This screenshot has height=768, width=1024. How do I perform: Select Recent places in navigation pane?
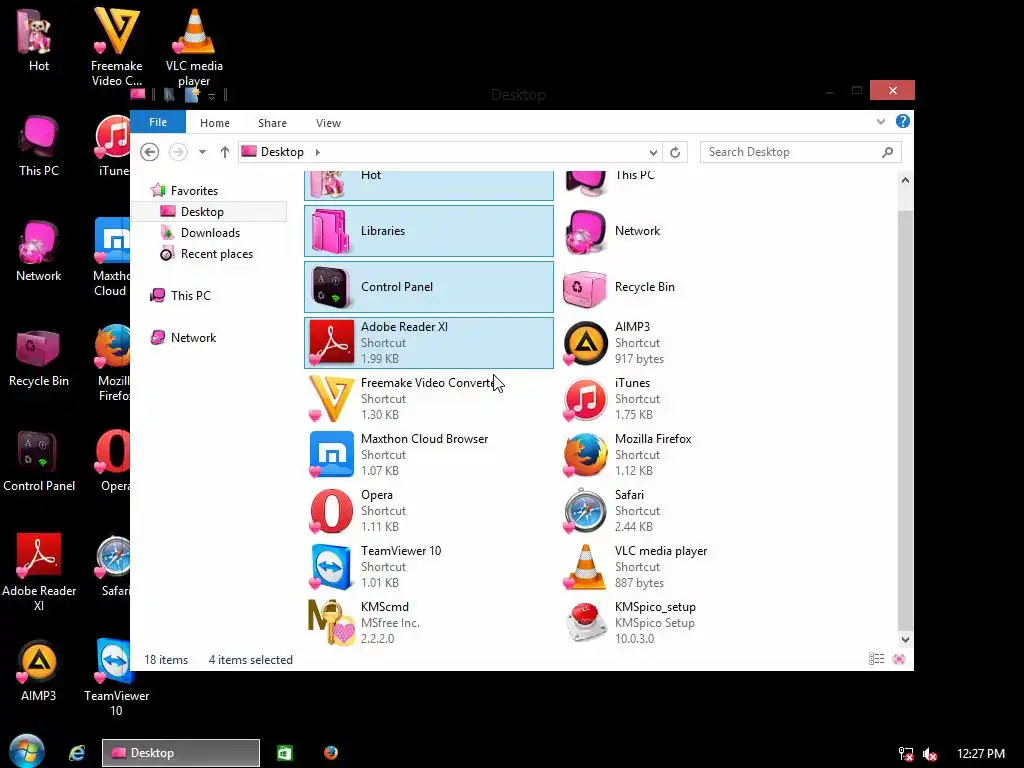[x=216, y=254]
